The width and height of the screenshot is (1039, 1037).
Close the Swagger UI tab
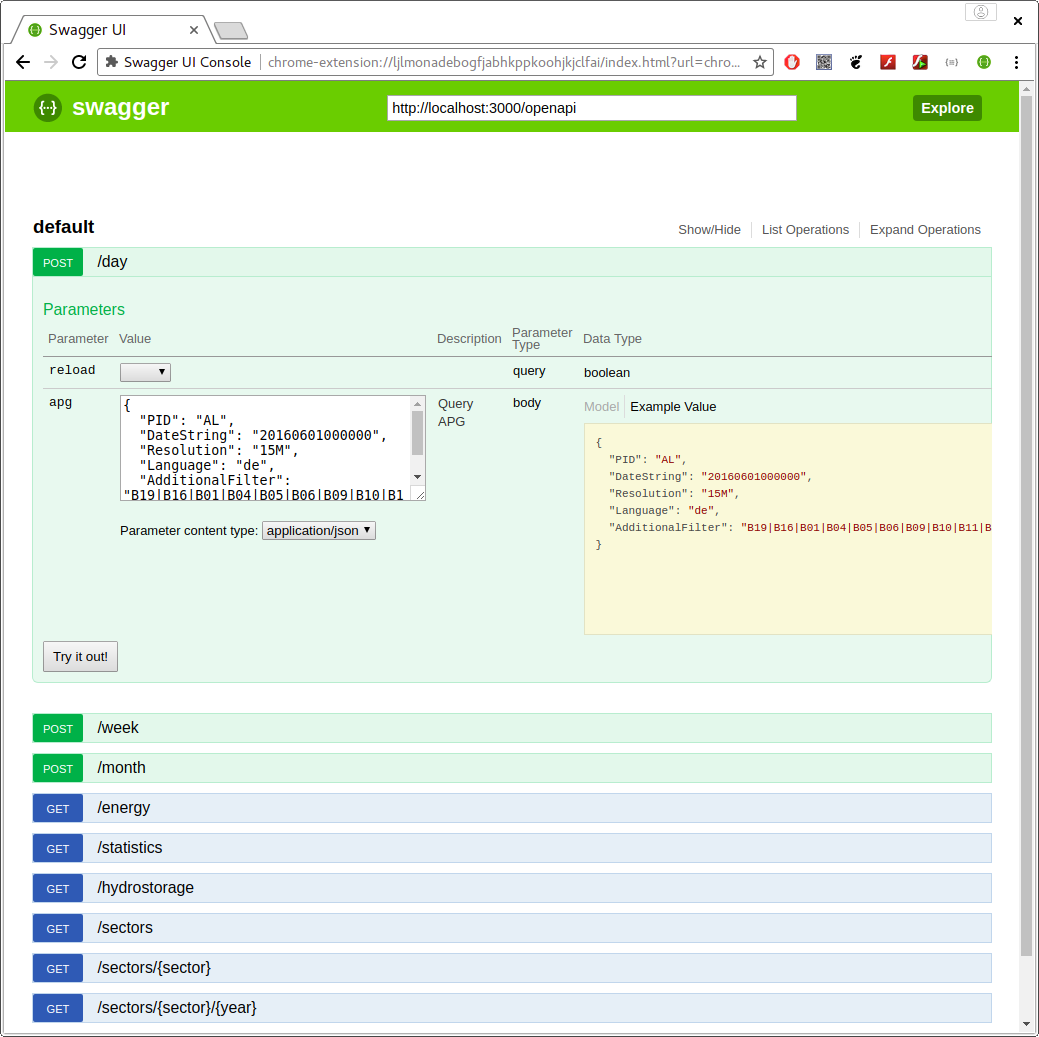point(193,30)
